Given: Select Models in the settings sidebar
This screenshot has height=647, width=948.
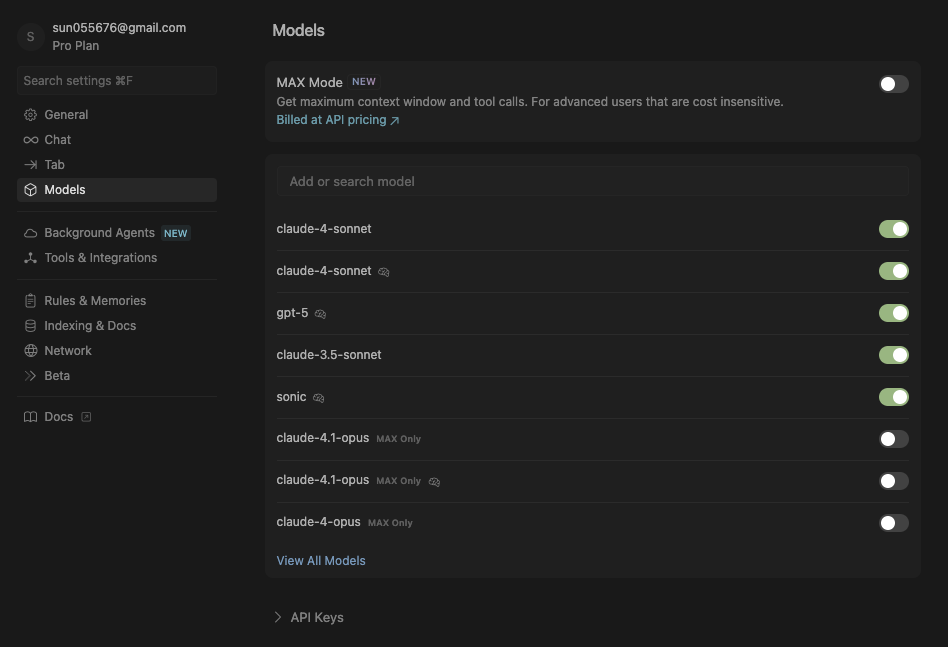Looking at the screenshot, I should [65, 190].
